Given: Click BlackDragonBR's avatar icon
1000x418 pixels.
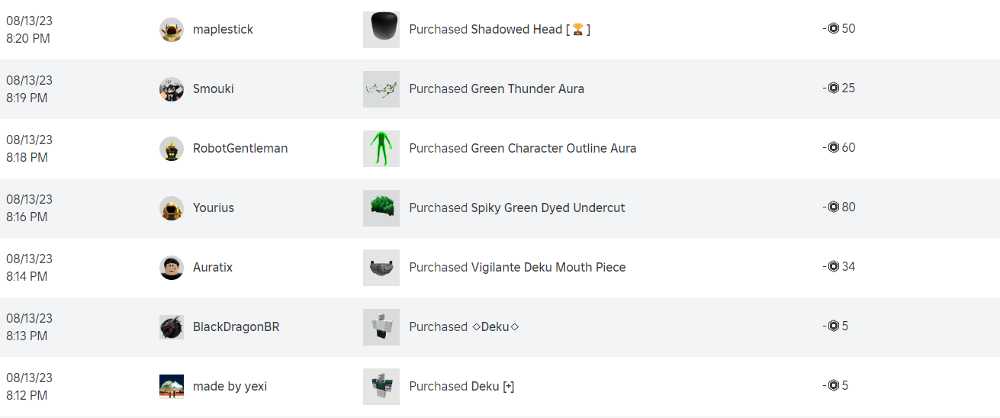Looking at the screenshot, I should coord(171,327).
